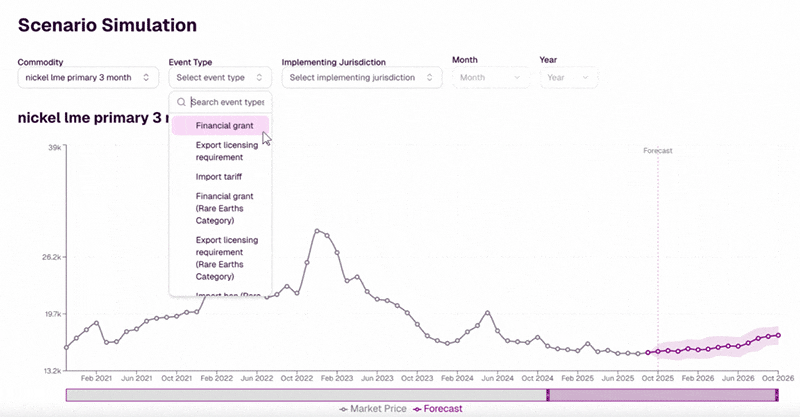This screenshot has width=800, height=417.
Task: Click the Year selector chevron arrow
Action: tap(584, 77)
